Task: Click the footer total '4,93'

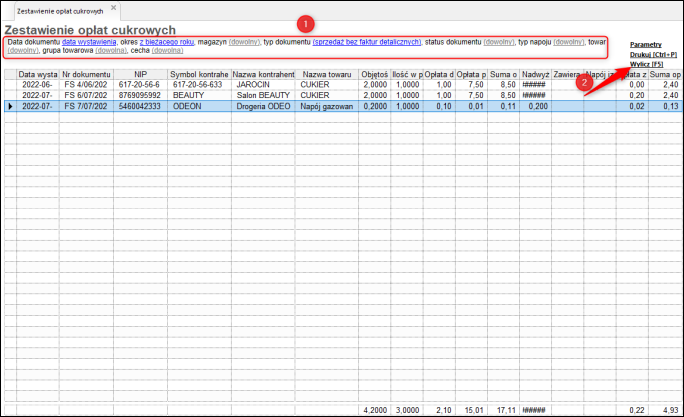Action: (x=665, y=410)
